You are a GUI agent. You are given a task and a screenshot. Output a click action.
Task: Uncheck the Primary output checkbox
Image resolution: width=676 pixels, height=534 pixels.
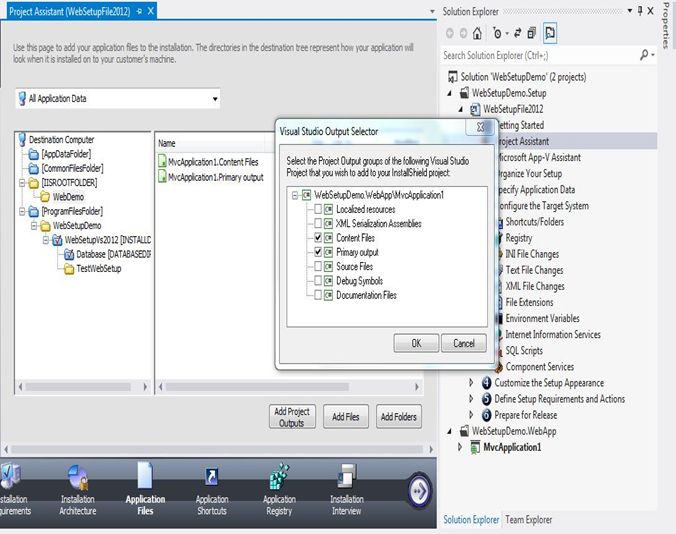click(x=318, y=252)
